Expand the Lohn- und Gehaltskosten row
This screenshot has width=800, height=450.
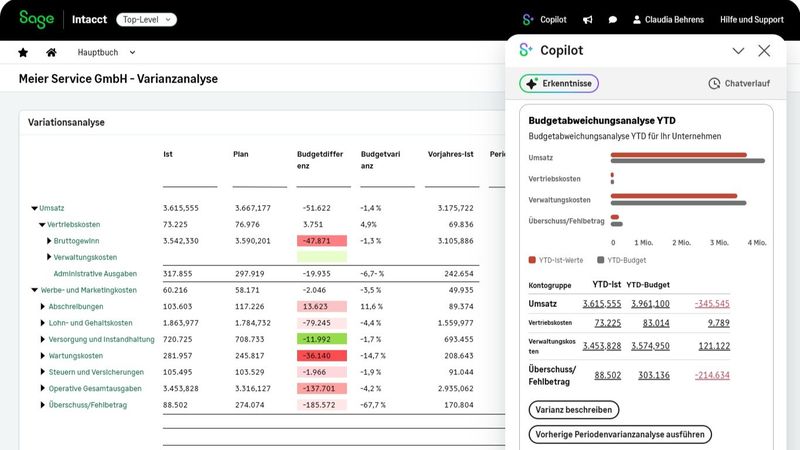pos(43,323)
